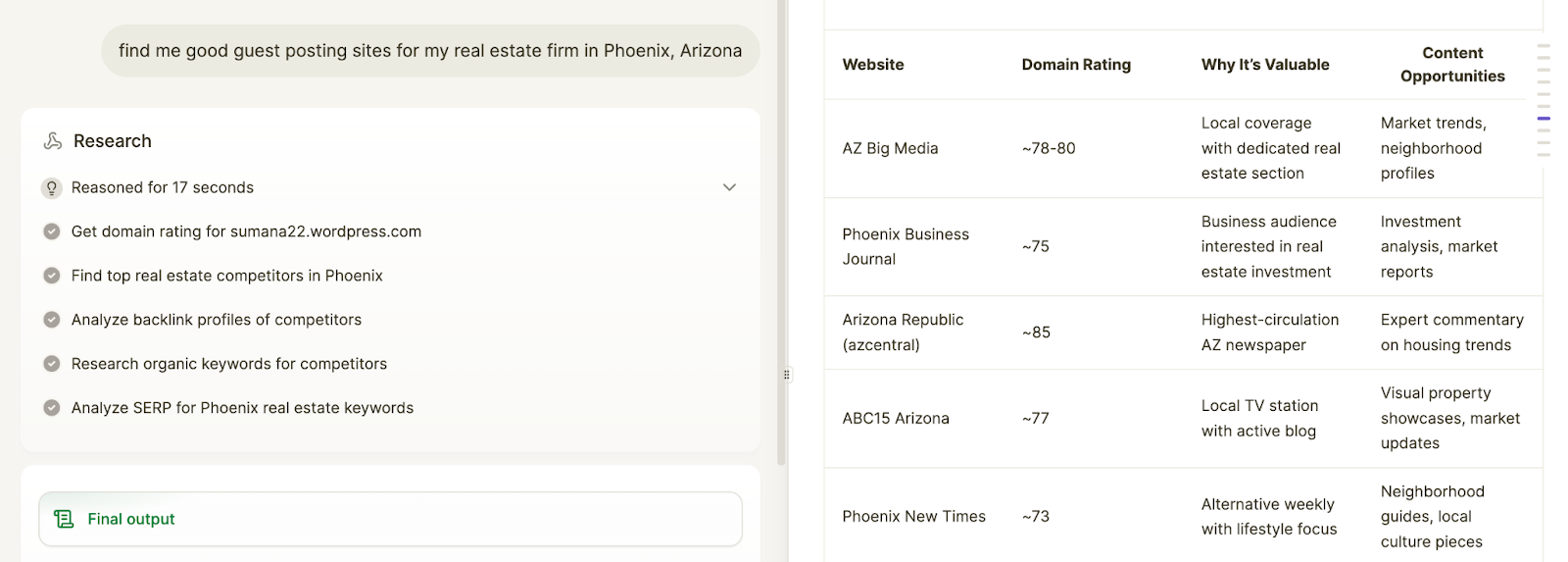
Task: Click checkmark beside Analyze backlink profiles step
Action: 52,320
